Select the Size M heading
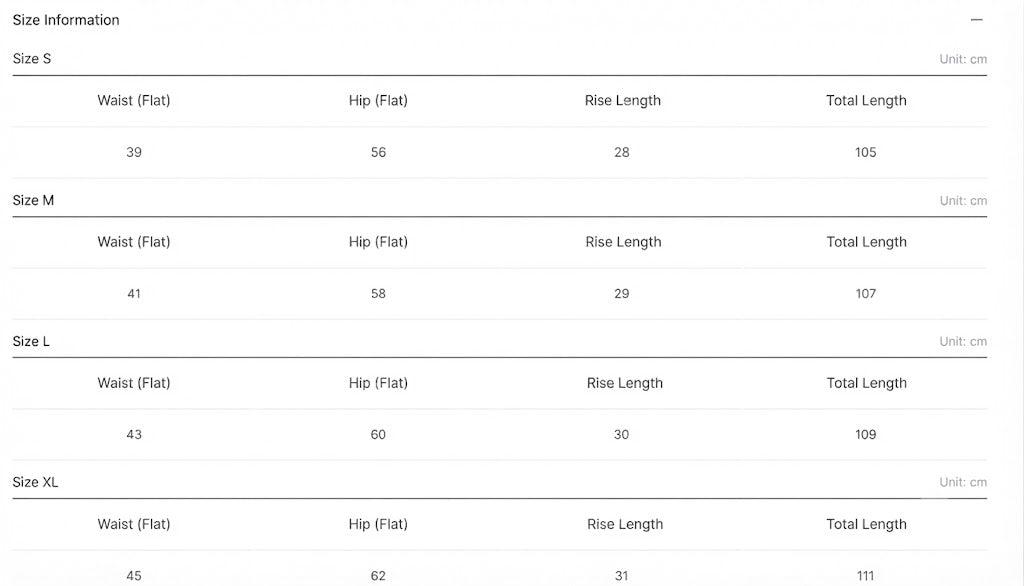The height and width of the screenshot is (586, 1024). [x=33, y=201]
